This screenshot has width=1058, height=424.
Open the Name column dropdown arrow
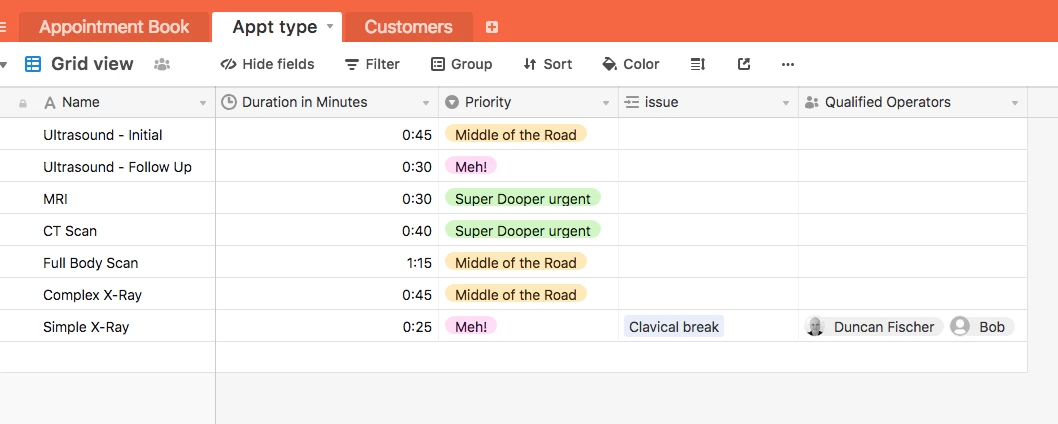click(203, 103)
